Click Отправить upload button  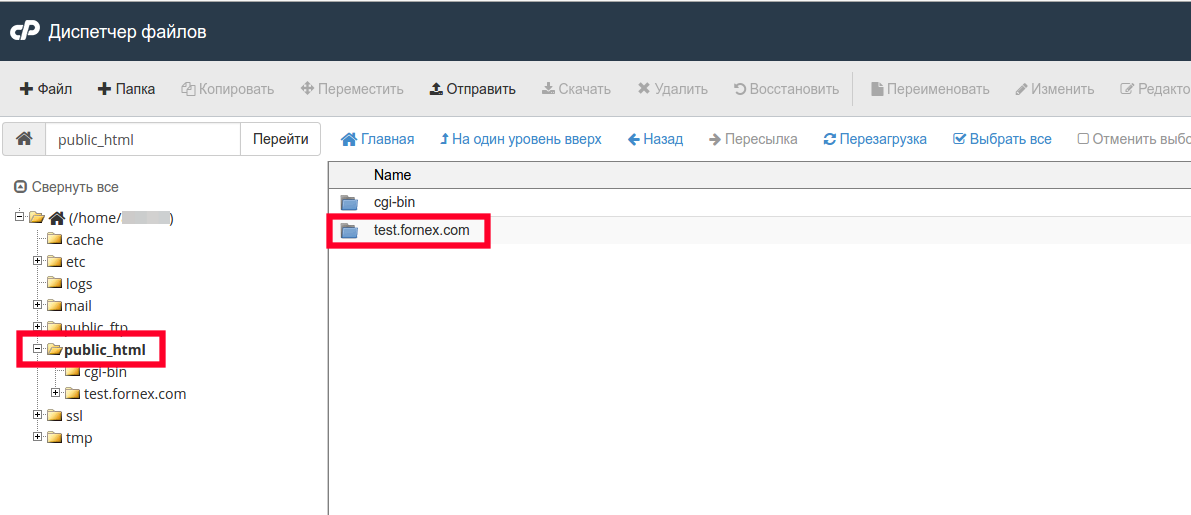pos(472,89)
